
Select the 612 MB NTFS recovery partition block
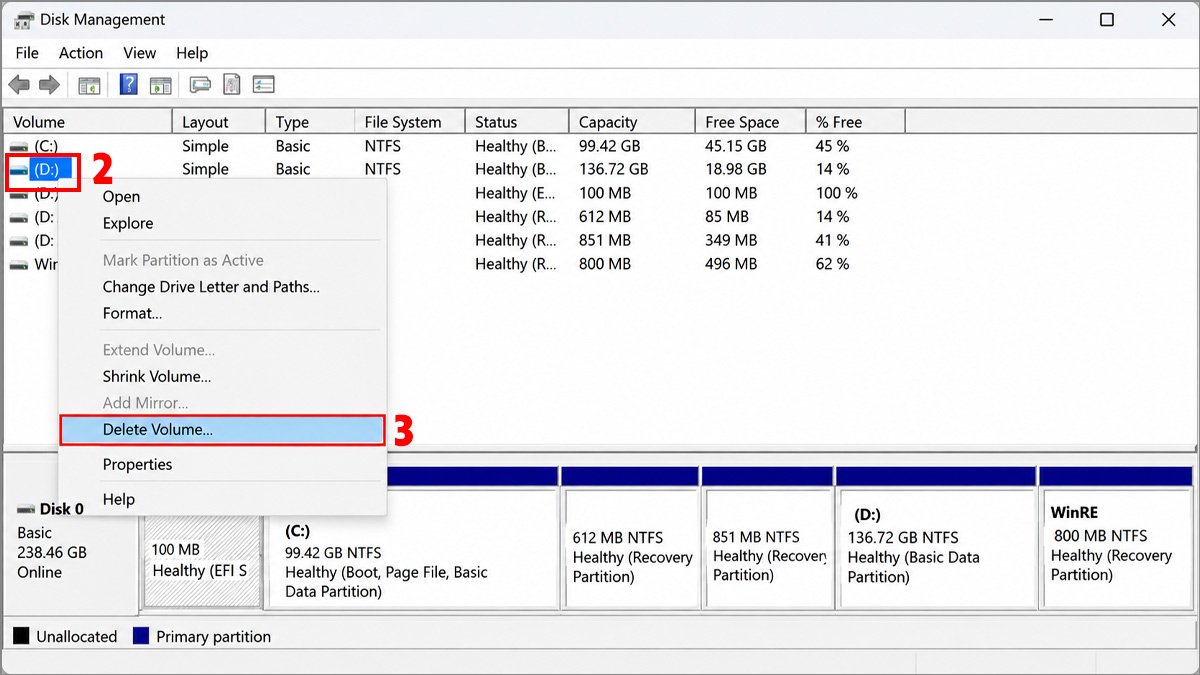point(630,548)
